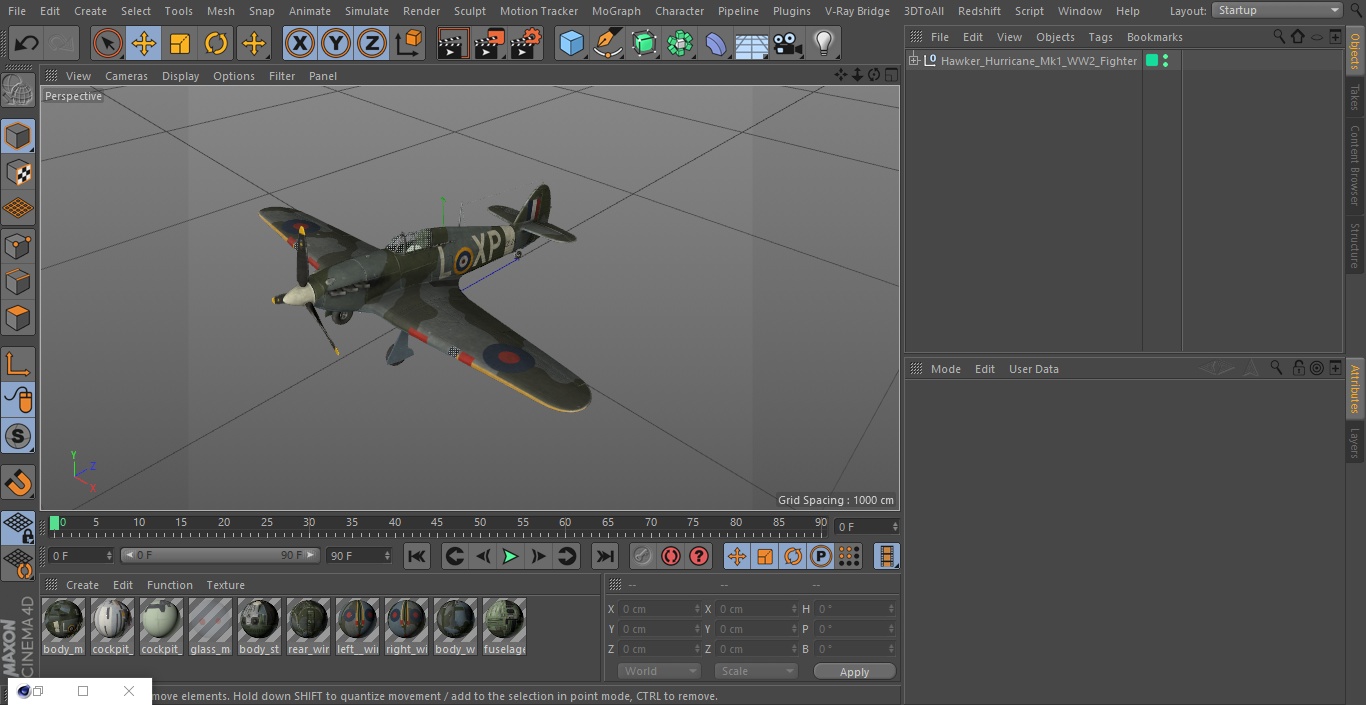Go to start of animation
This screenshot has height=705, width=1366.
pyautogui.click(x=417, y=556)
